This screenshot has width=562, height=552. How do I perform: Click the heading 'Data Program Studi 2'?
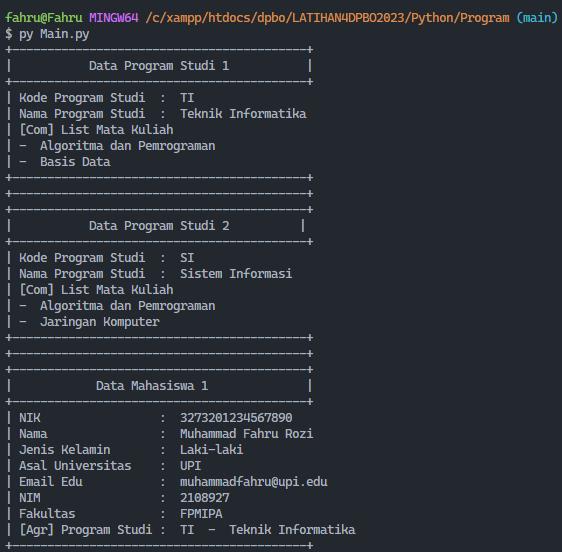pyautogui.click(x=159, y=226)
